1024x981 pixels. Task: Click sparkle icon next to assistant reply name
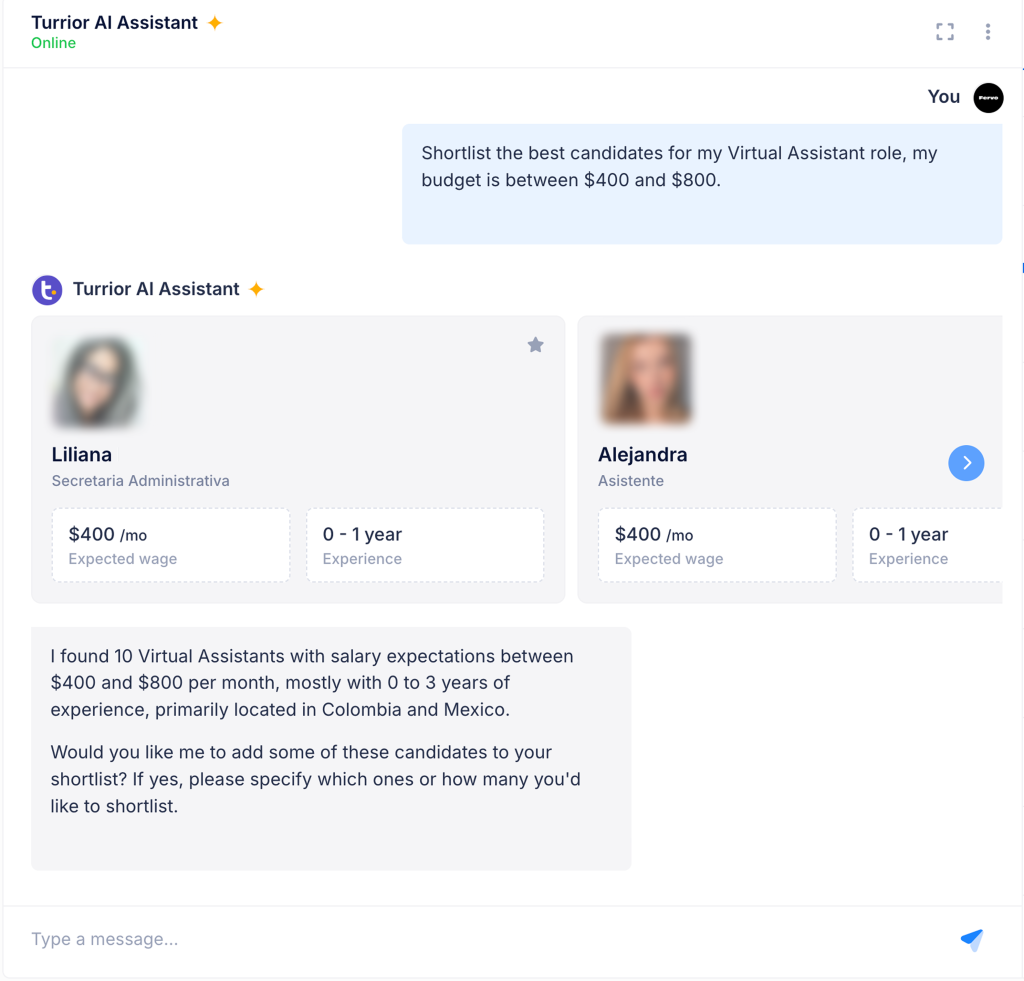pyautogui.click(x=257, y=289)
